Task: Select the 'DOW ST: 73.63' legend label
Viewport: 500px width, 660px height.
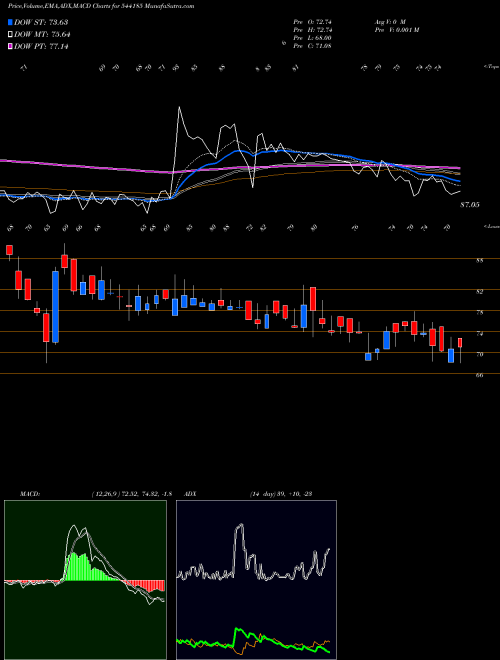Action: point(41,22)
